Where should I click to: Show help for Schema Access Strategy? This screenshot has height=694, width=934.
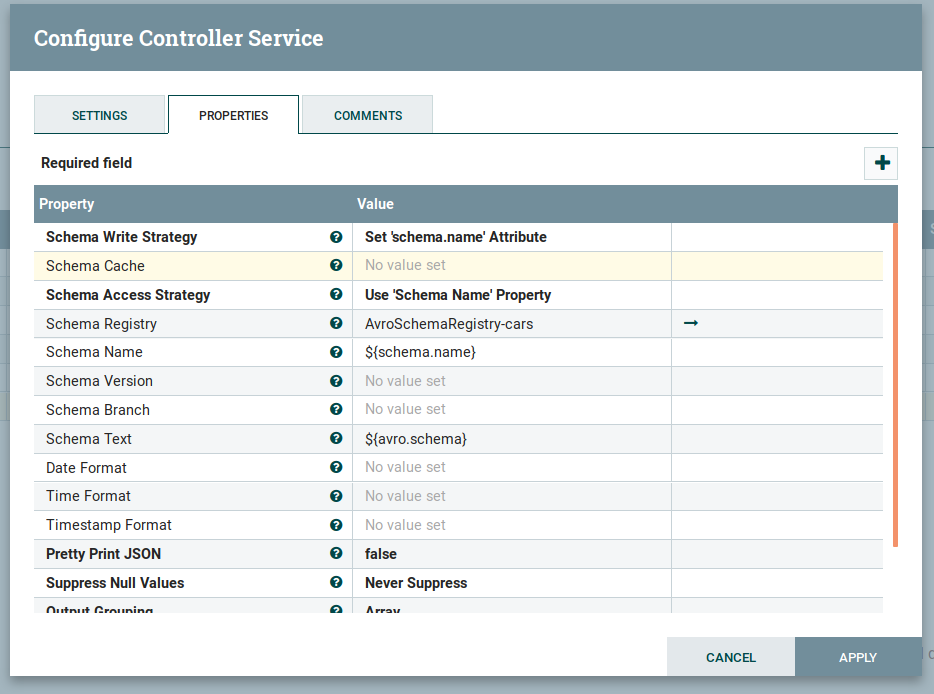click(x=336, y=295)
